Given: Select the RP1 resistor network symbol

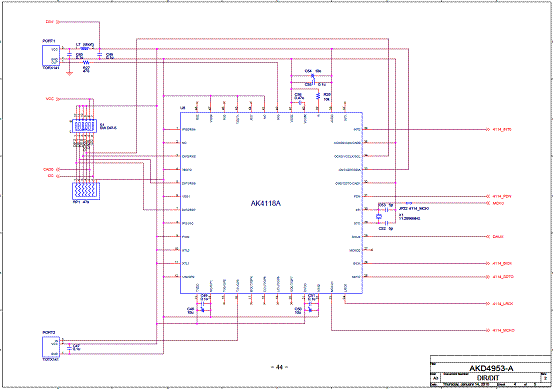Looking at the screenshot, I should 86,191.
